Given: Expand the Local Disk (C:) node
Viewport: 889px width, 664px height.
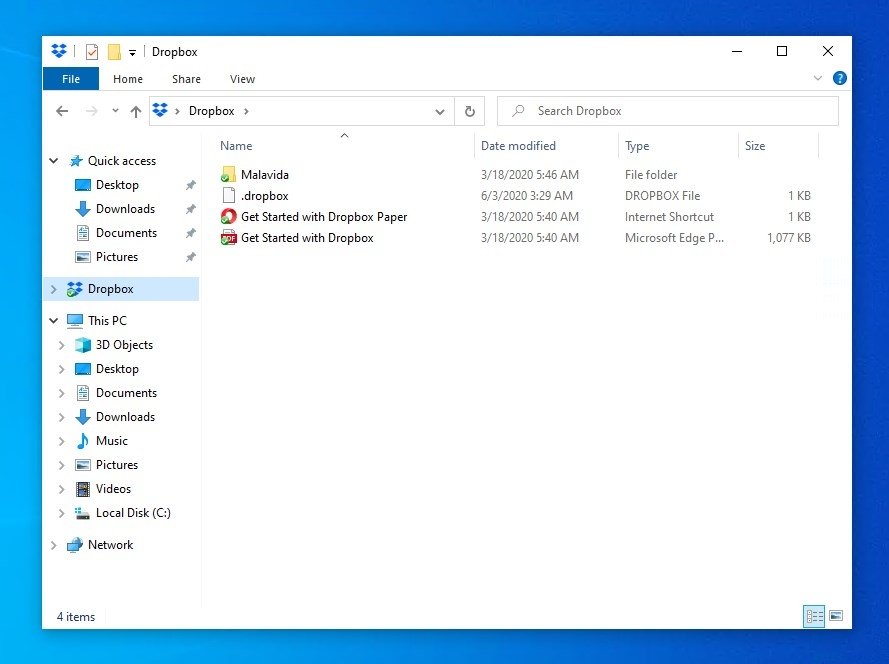Looking at the screenshot, I should 62,513.
